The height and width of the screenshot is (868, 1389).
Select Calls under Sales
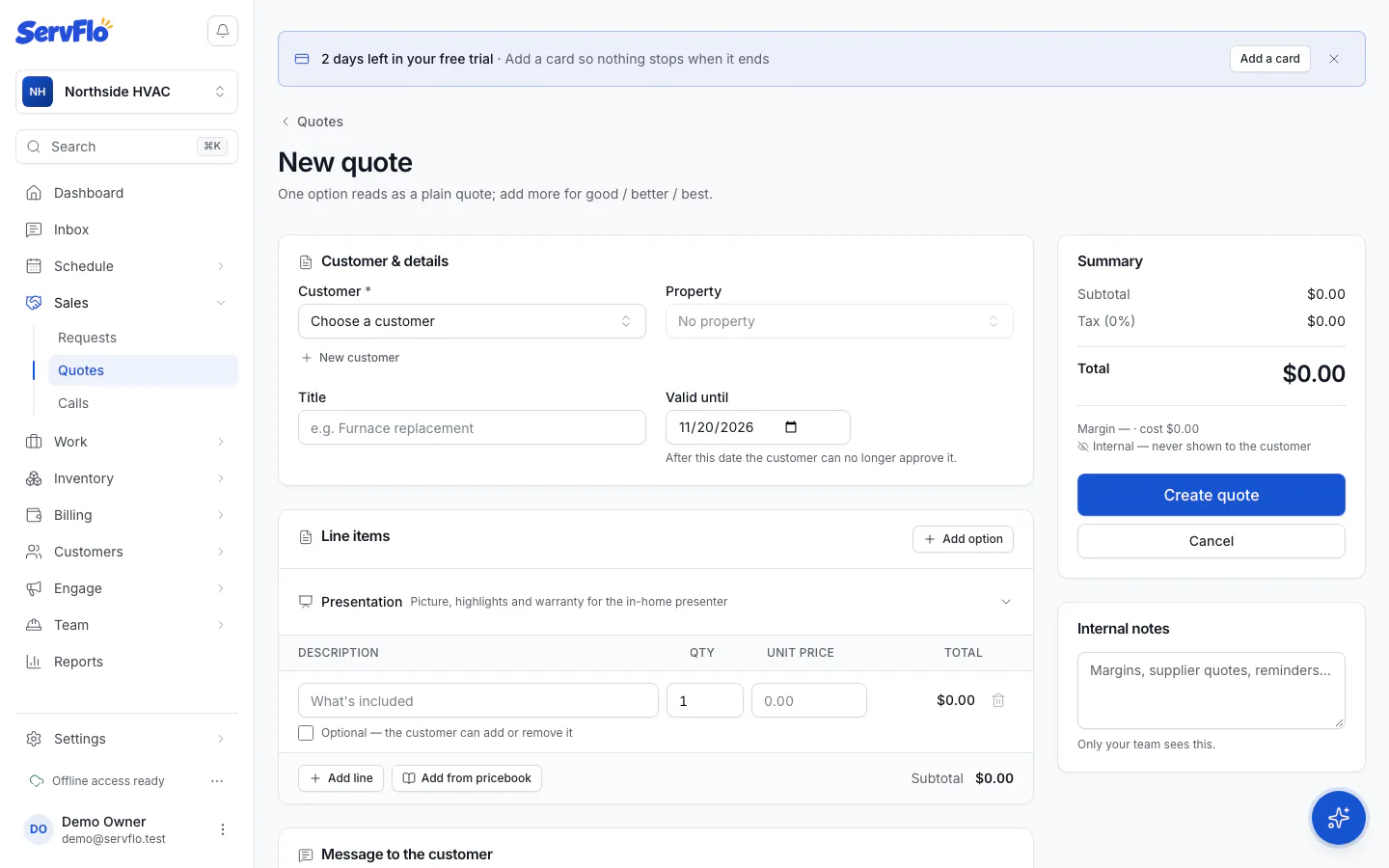click(143, 403)
